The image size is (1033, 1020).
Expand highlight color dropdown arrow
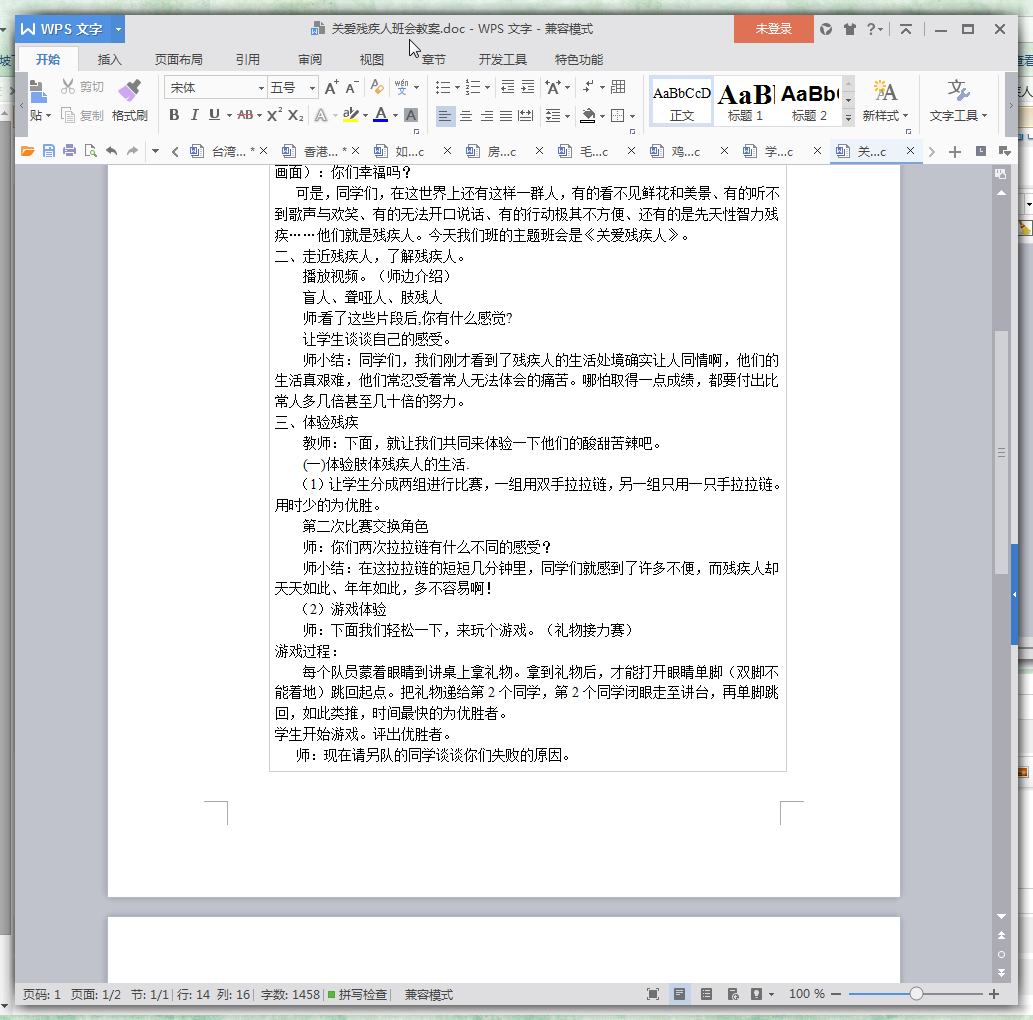(365, 116)
